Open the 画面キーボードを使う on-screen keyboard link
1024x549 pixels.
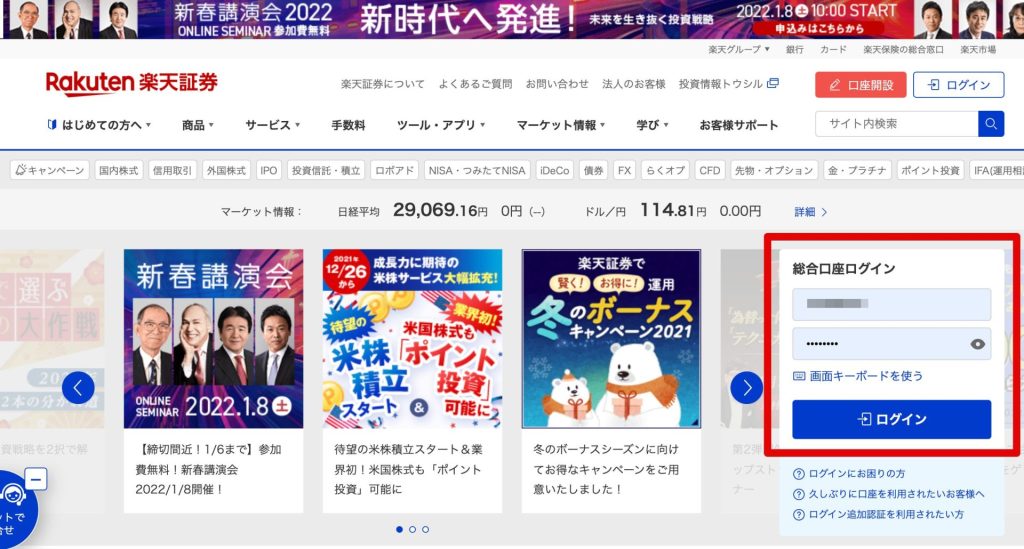coord(858,376)
